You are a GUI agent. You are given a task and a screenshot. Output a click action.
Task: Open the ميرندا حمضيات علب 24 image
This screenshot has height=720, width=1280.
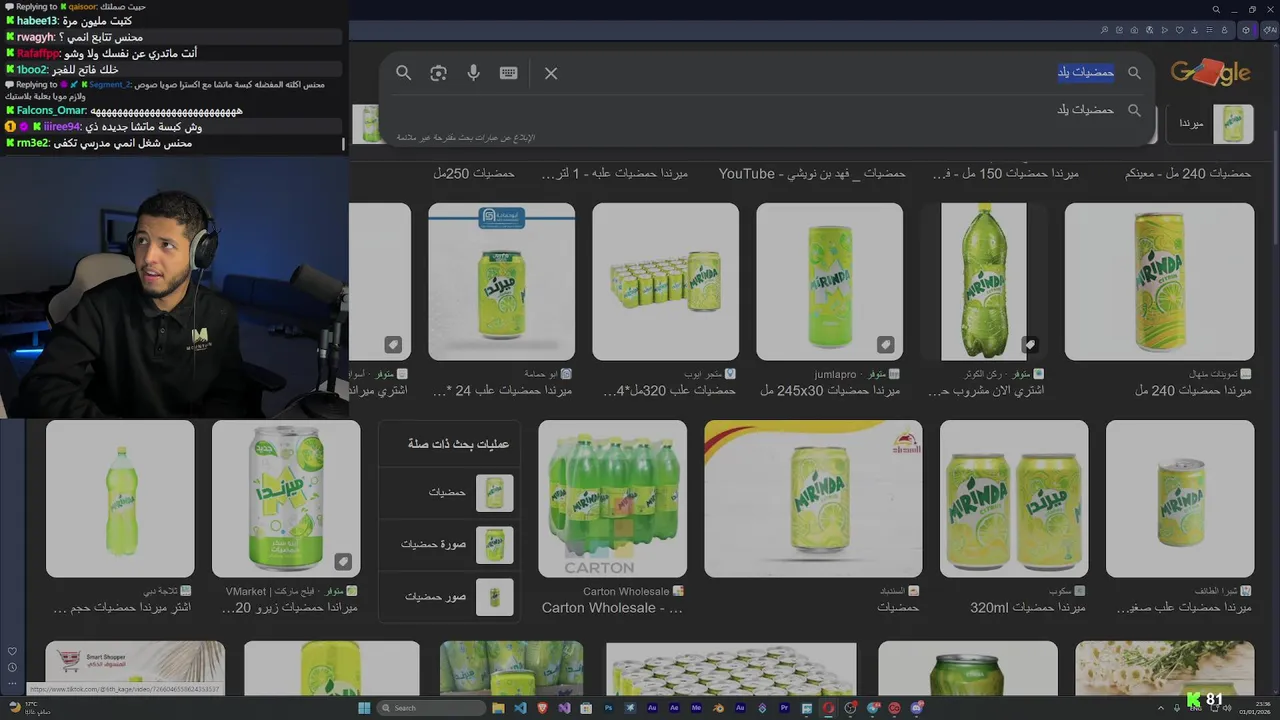[501, 282]
